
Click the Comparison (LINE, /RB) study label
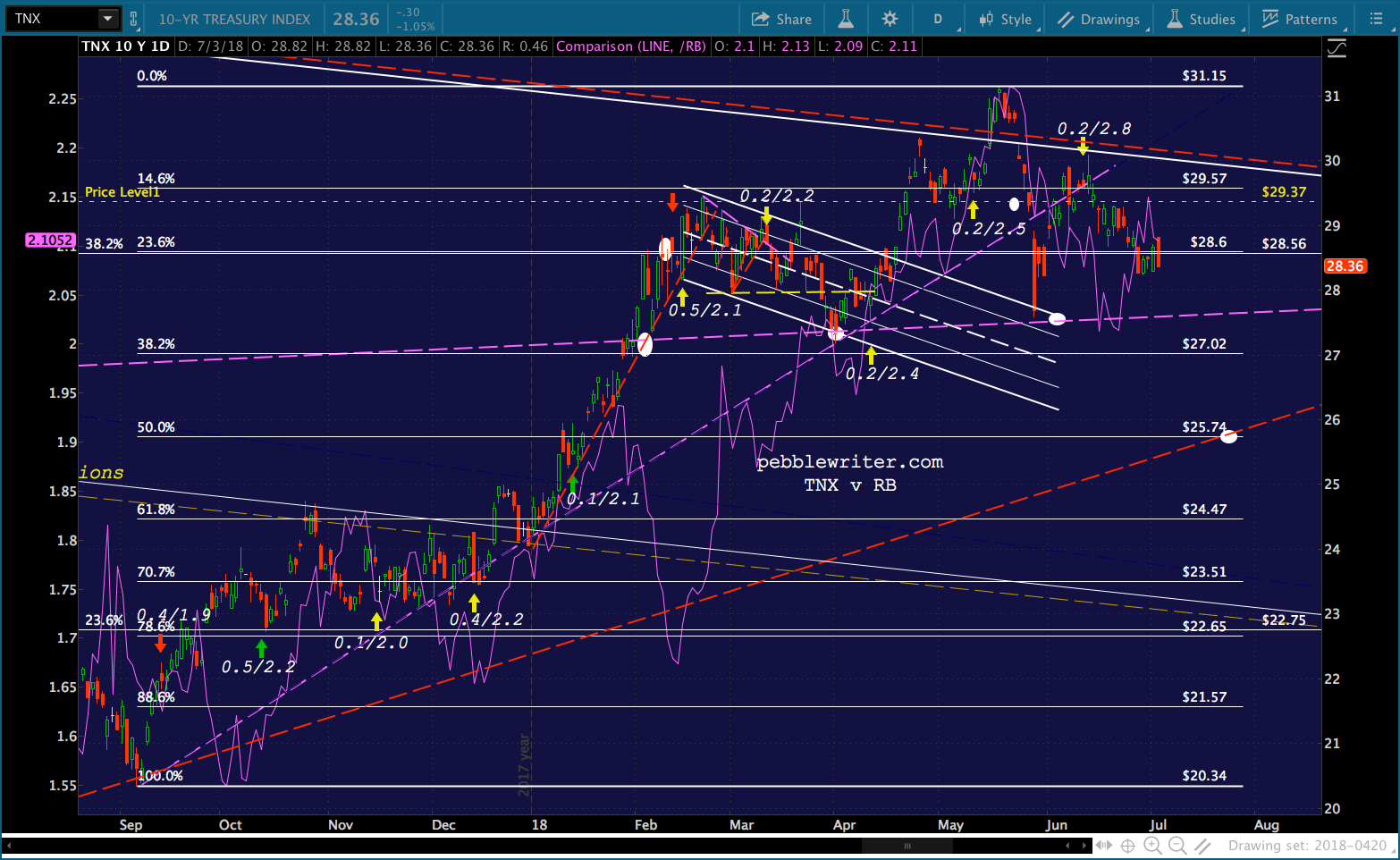tap(631, 46)
